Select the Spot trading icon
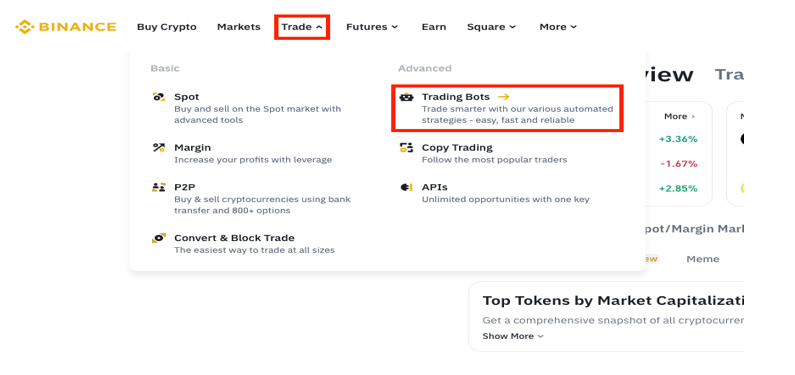 pyautogui.click(x=159, y=97)
